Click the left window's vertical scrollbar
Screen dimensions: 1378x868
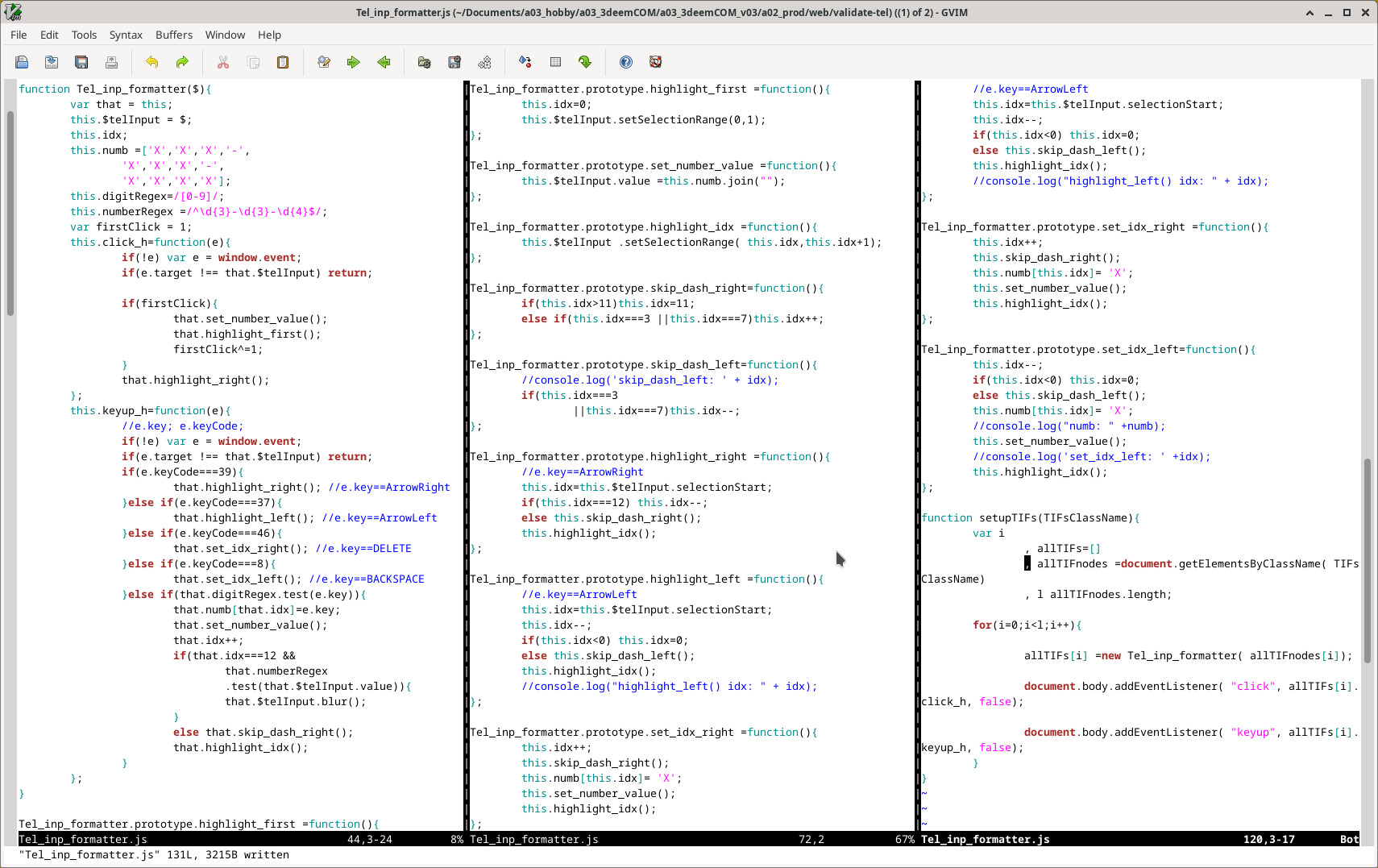coord(10,213)
